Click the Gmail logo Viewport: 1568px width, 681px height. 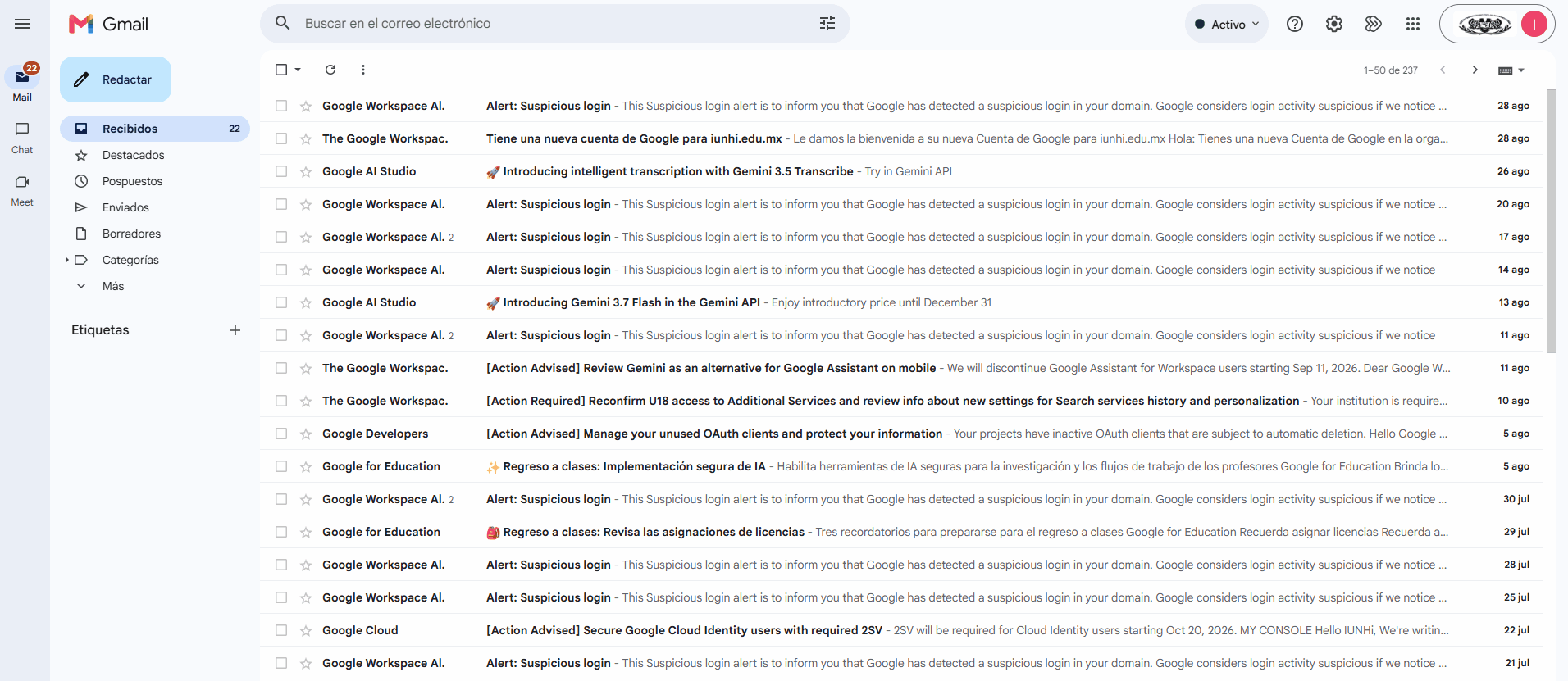(108, 24)
